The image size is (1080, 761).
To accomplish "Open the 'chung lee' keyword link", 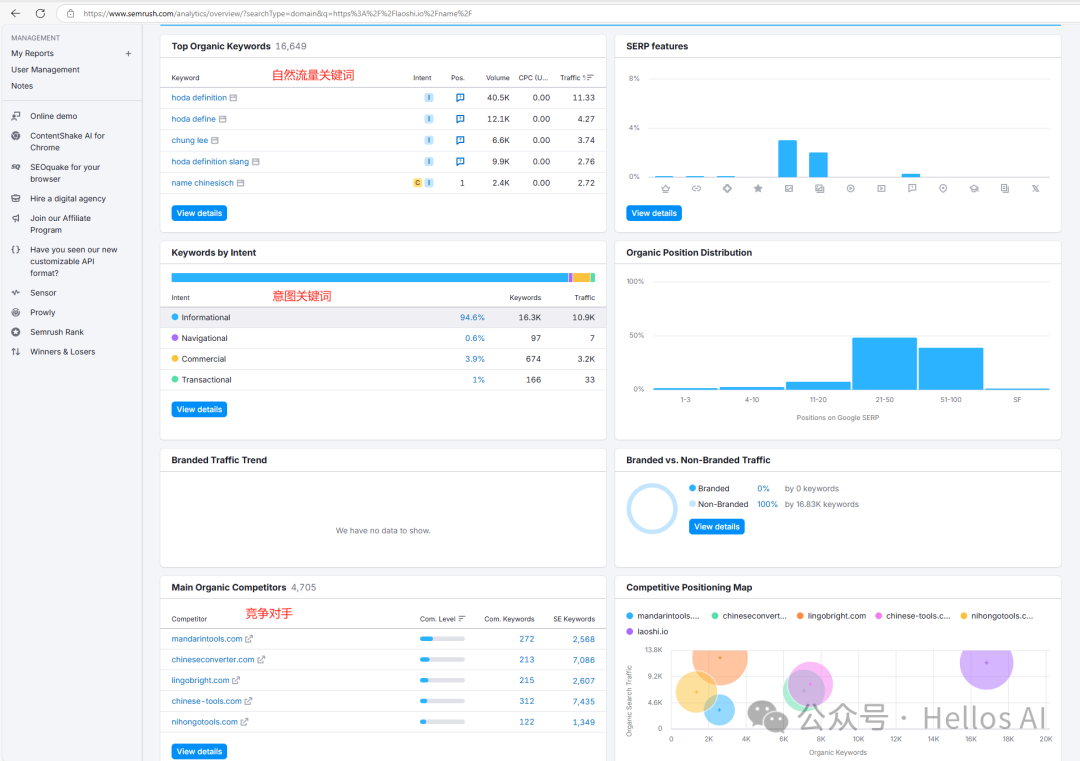I will 189,140.
